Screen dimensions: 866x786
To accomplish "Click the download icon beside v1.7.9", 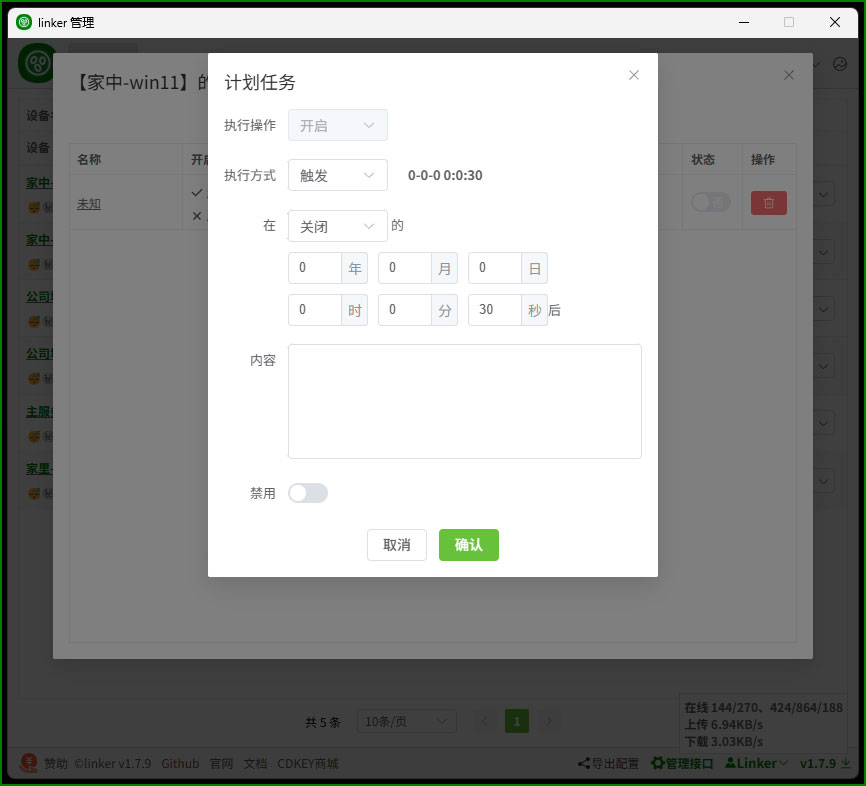I will [845, 763].
